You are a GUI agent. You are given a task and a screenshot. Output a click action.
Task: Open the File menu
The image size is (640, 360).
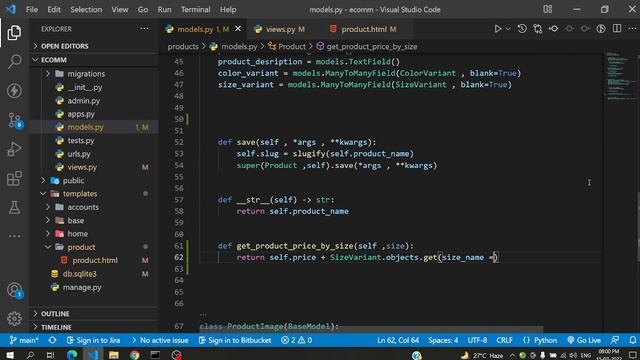tap(32, 9)
